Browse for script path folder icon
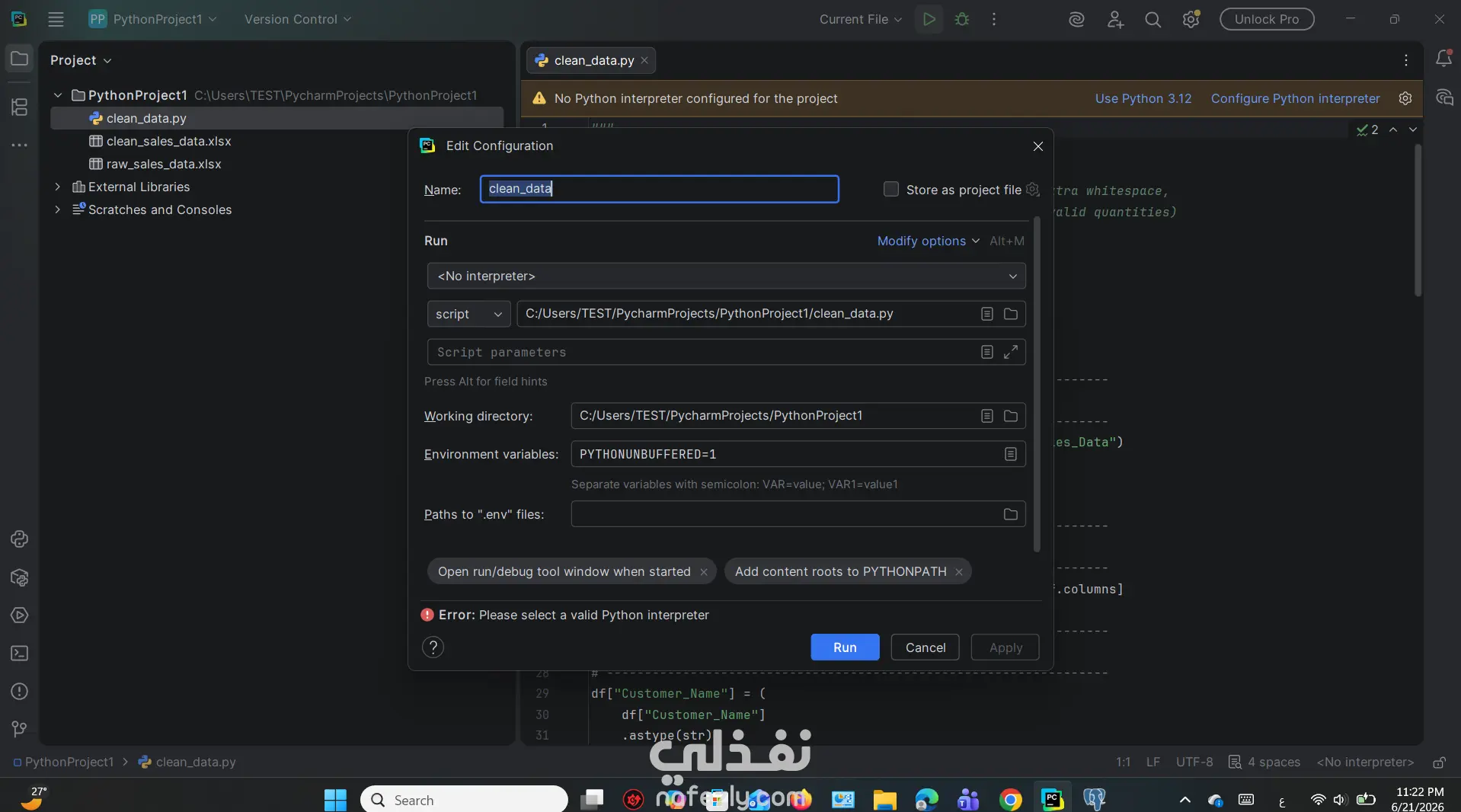 [x=1011, y=314]
